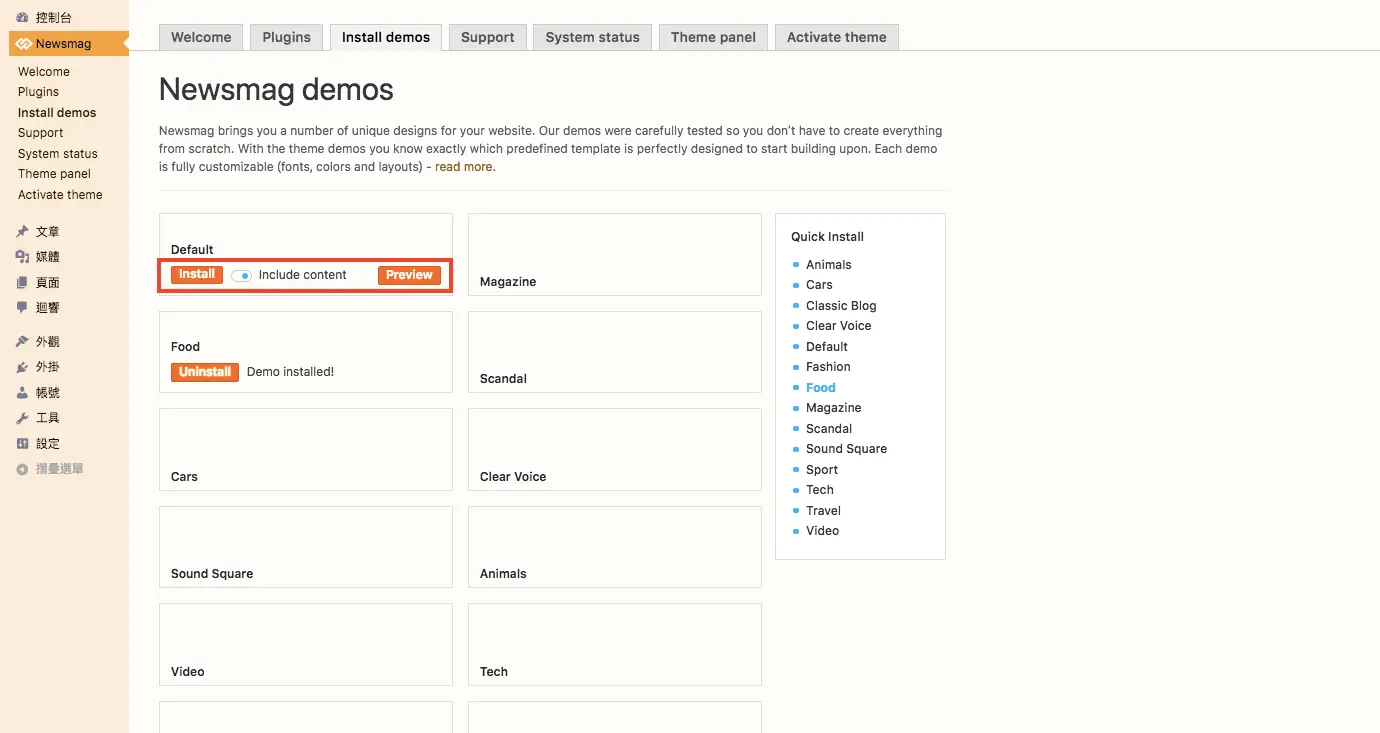
Task: Select the Magazine demo card
Action: point(615,255)
